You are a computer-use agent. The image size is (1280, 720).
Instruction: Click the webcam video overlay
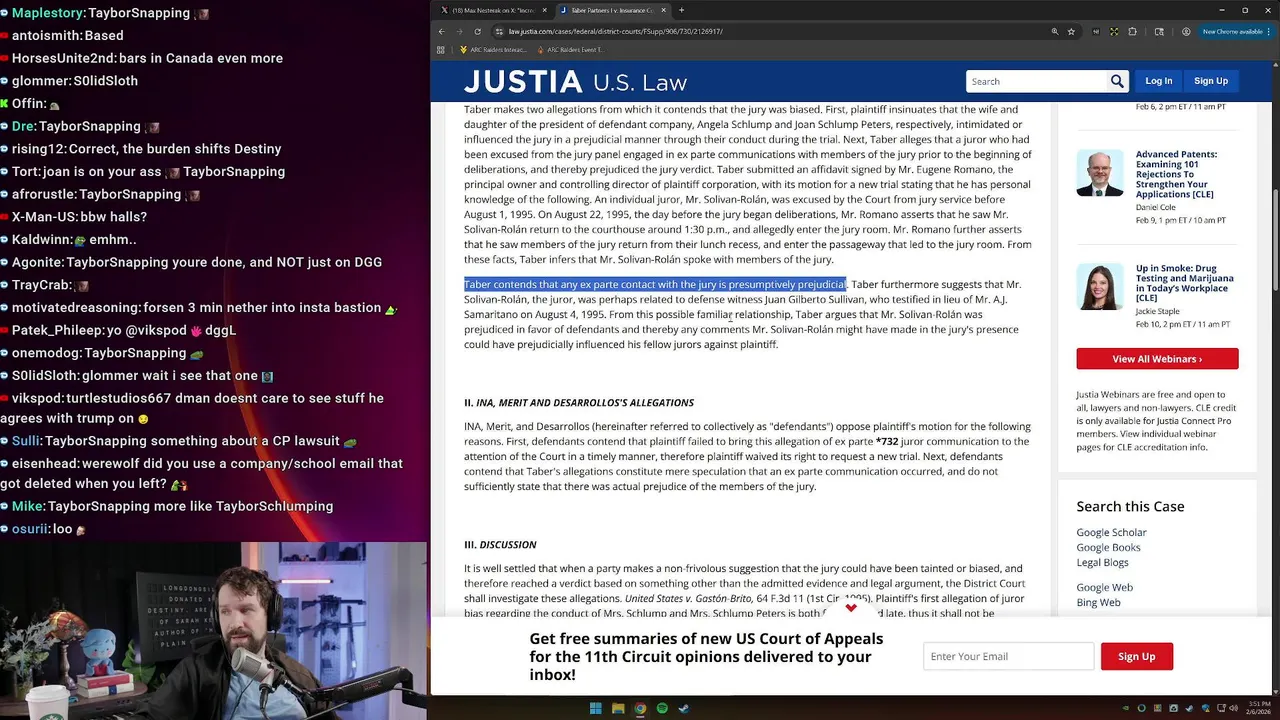tap(214, 631)
